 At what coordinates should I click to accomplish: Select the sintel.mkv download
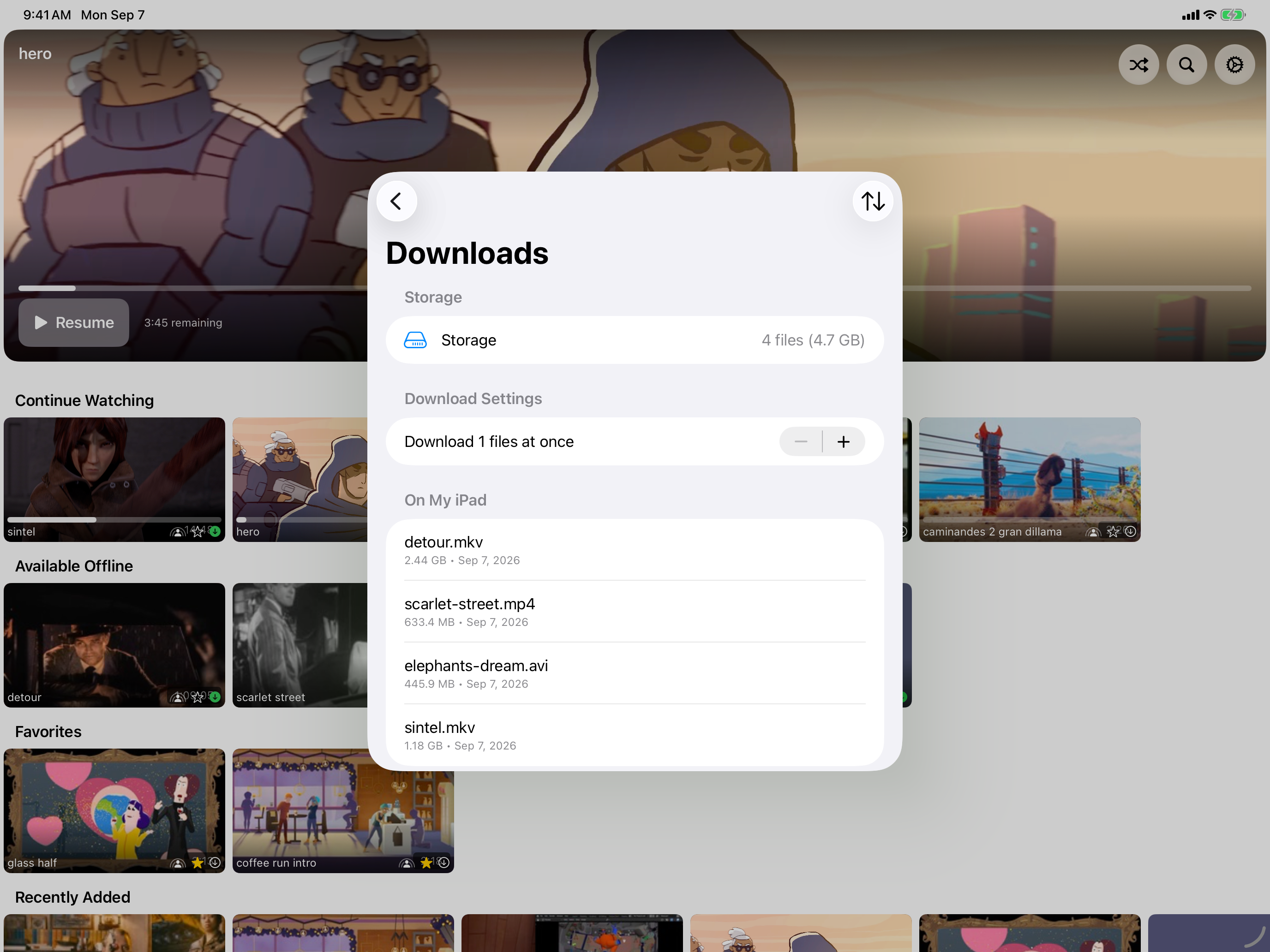[635, 736]
